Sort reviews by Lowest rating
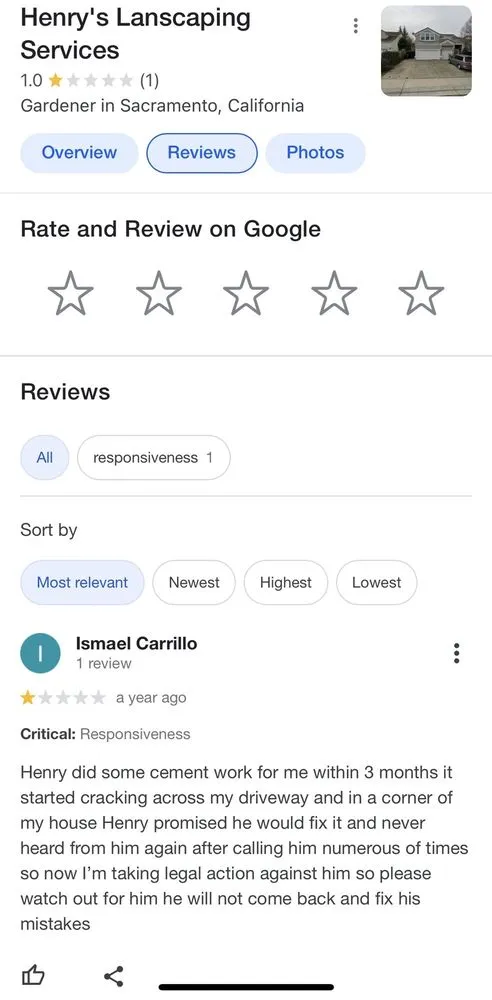The width and height of the screenshot is (492, 1000). point(376,582)
